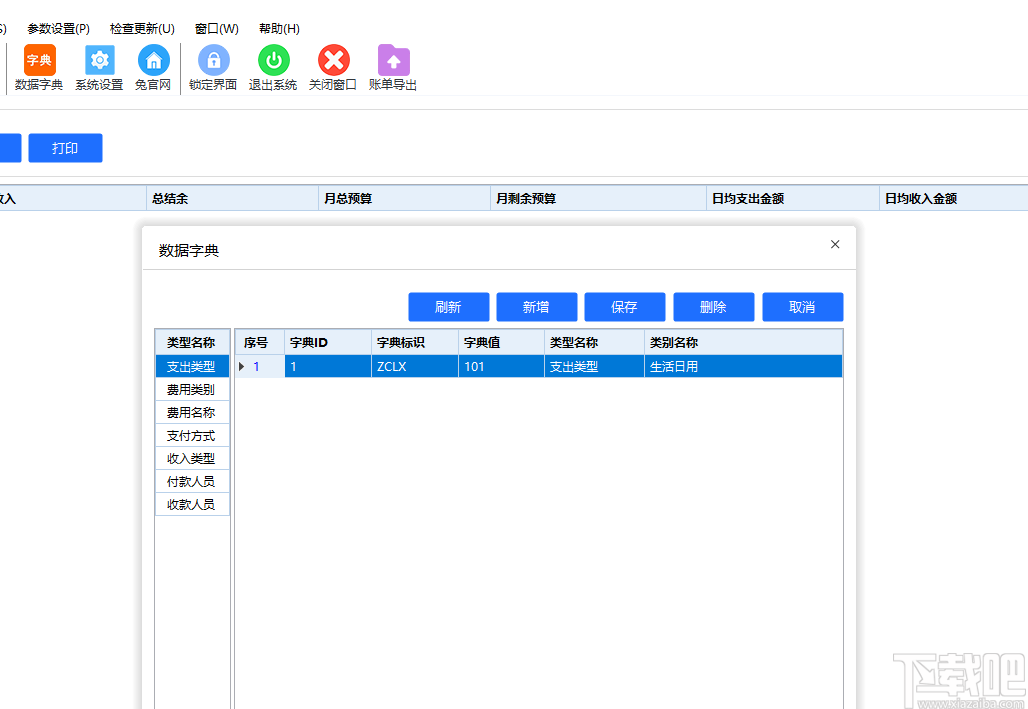1028x709 pixels.
Task: Click the 101 dictionary value cell
Action: (502, 367)
